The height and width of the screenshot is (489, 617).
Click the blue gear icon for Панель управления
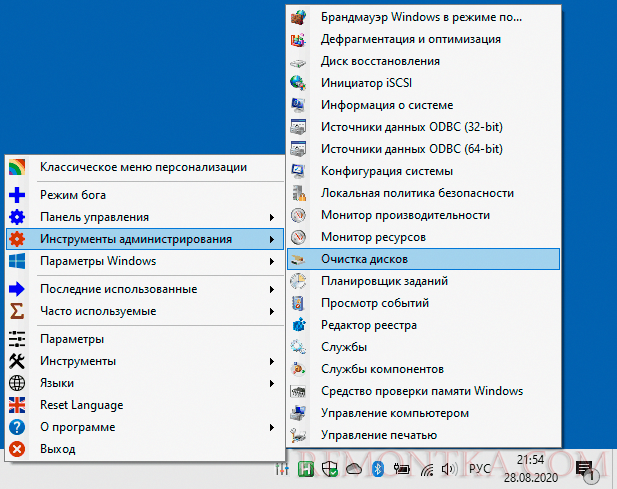point(17,217)
